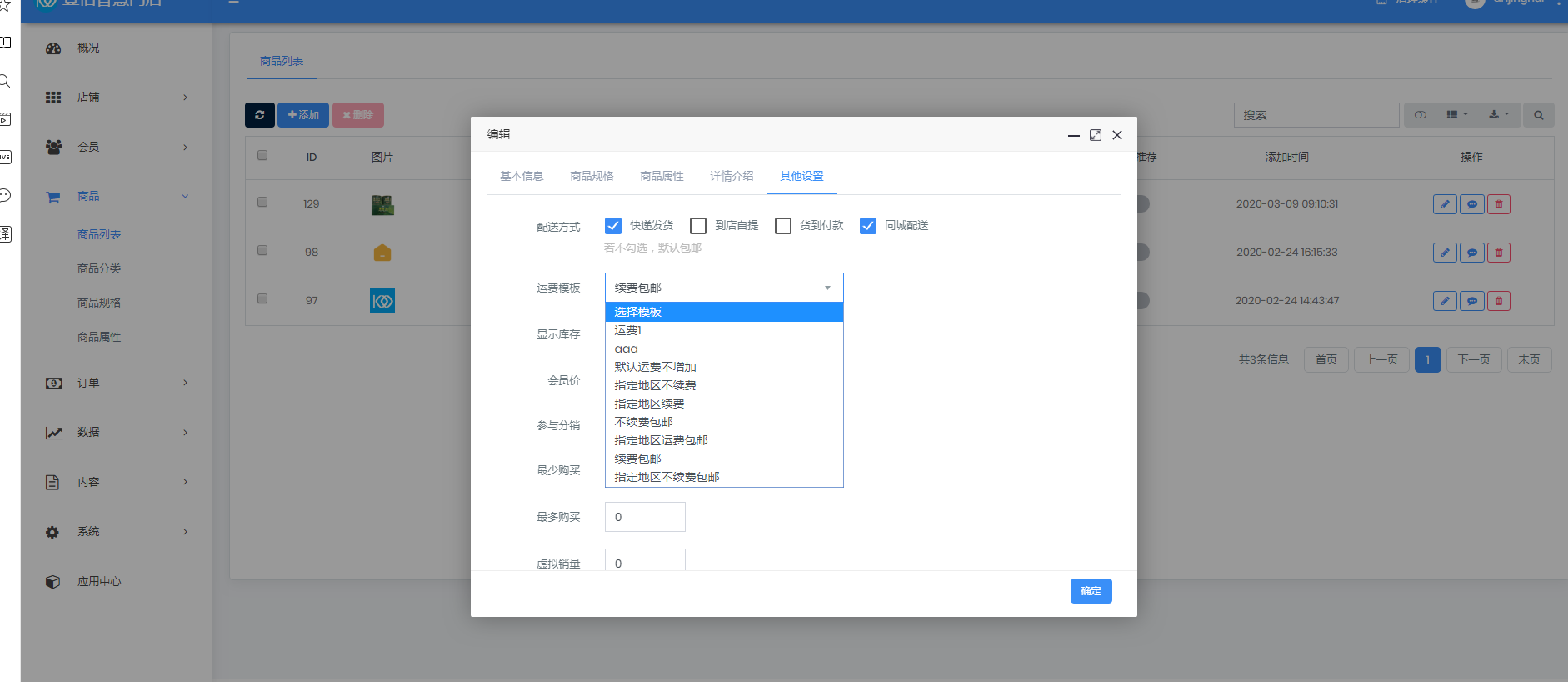This screenshot has height=682, width=1568.
Task: Click the pencil edit icon for product 129
Action: (x=1445, y=204)
